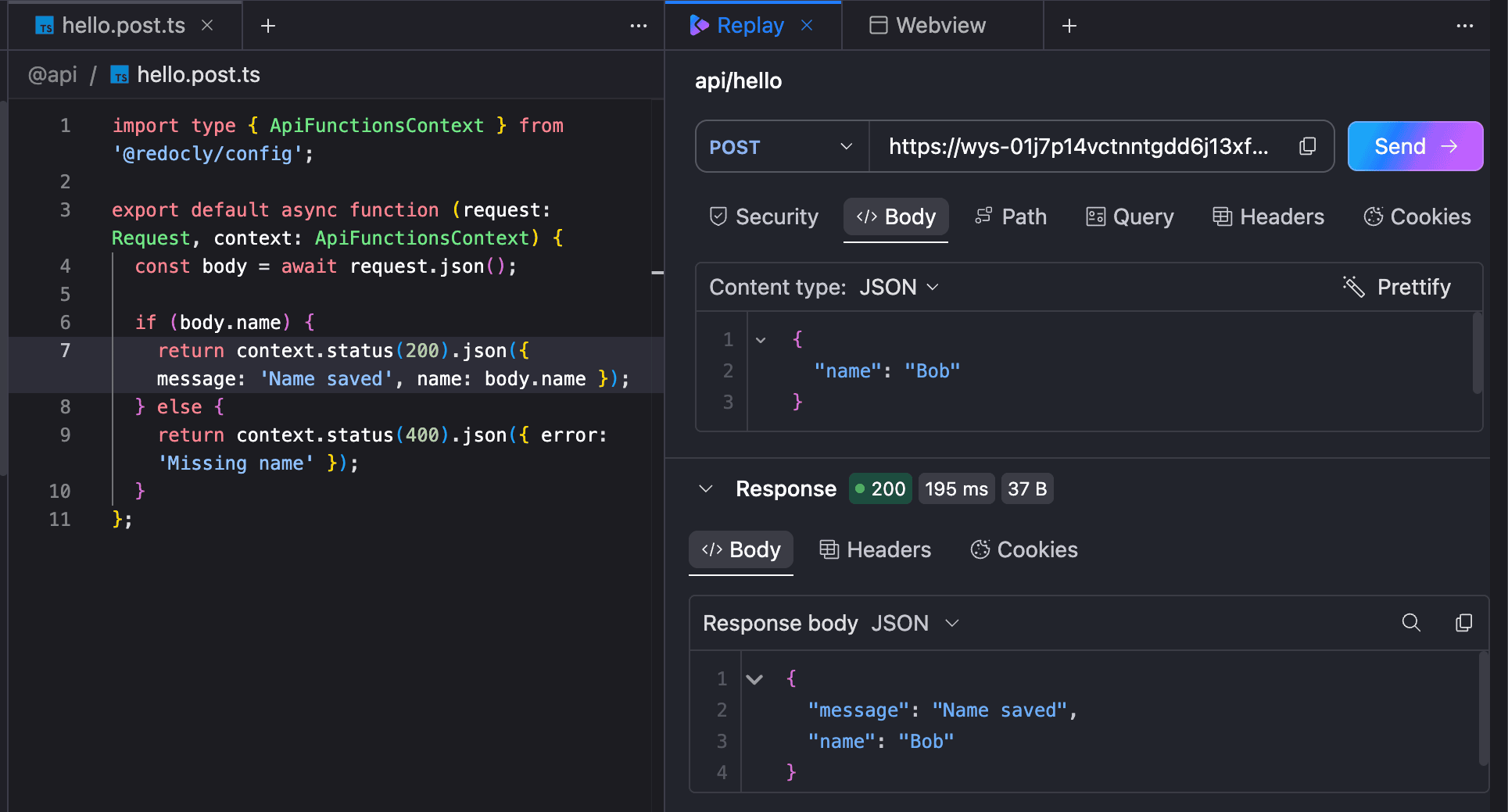This screenshot has width=1508, height=812.
Task: Close the hello.post.ts editor tab
Action: [207, 26]
